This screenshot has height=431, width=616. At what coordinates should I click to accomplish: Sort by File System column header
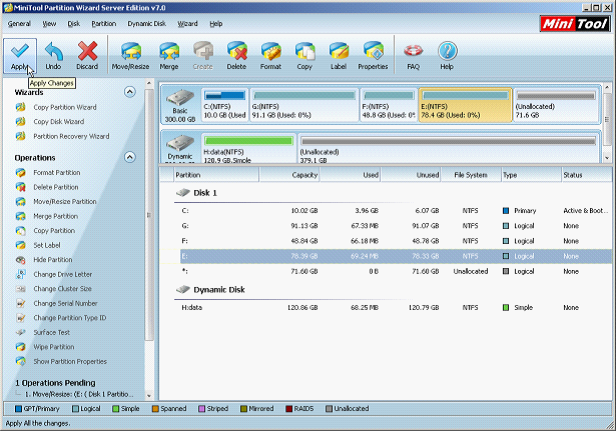click(x=471, y=175)
